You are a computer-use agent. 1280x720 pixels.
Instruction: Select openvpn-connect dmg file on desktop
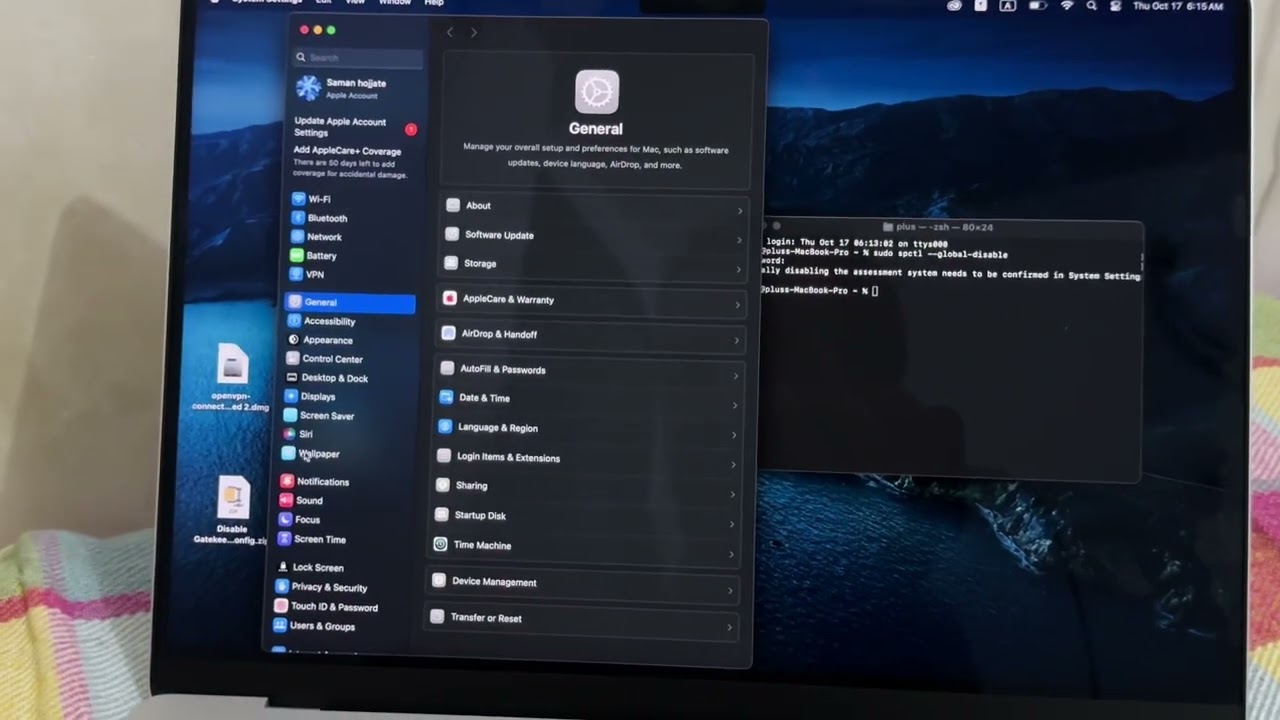click(x=231, y=377)
